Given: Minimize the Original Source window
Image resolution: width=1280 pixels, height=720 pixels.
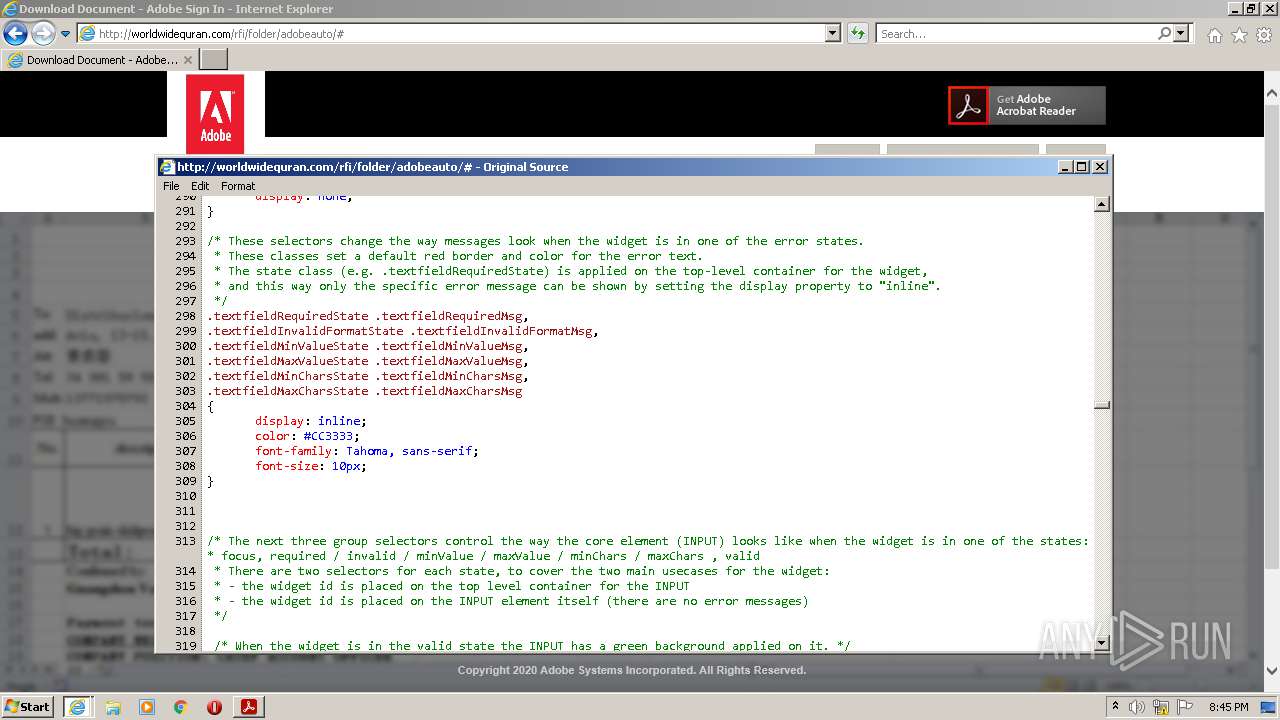Looking at the screenshot, I should (x=1065, y=167).
